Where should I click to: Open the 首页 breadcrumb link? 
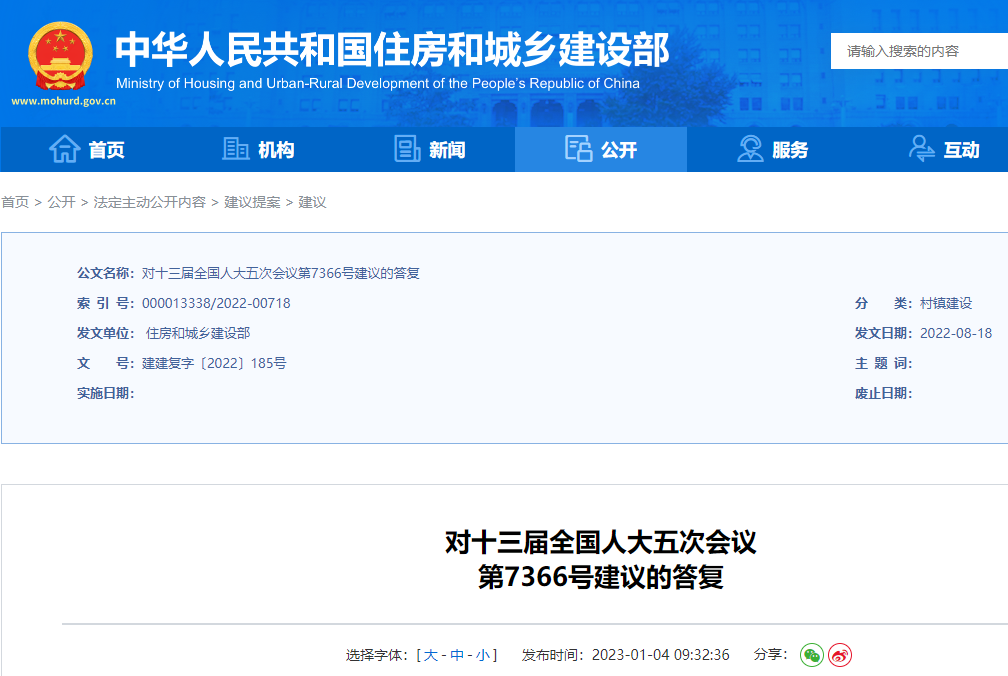coord(14,202)
